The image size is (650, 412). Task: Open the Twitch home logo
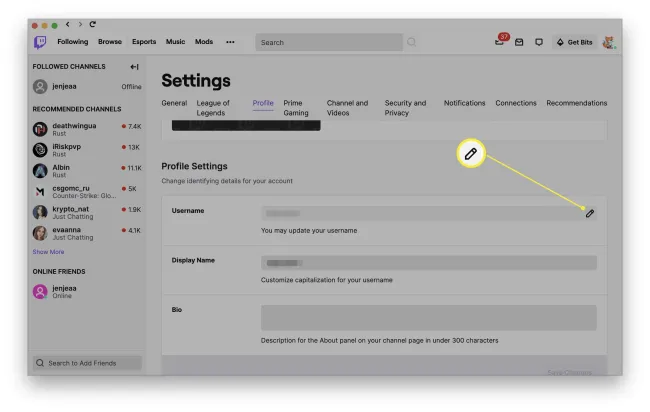pyautogui.click(x=40, y=42)
